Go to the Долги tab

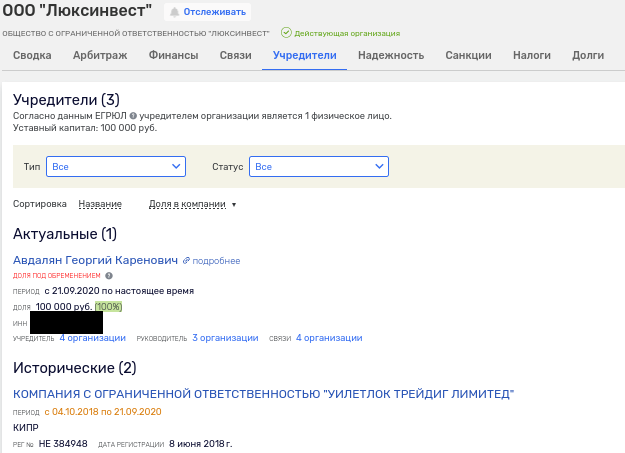[x=588, y=55]
